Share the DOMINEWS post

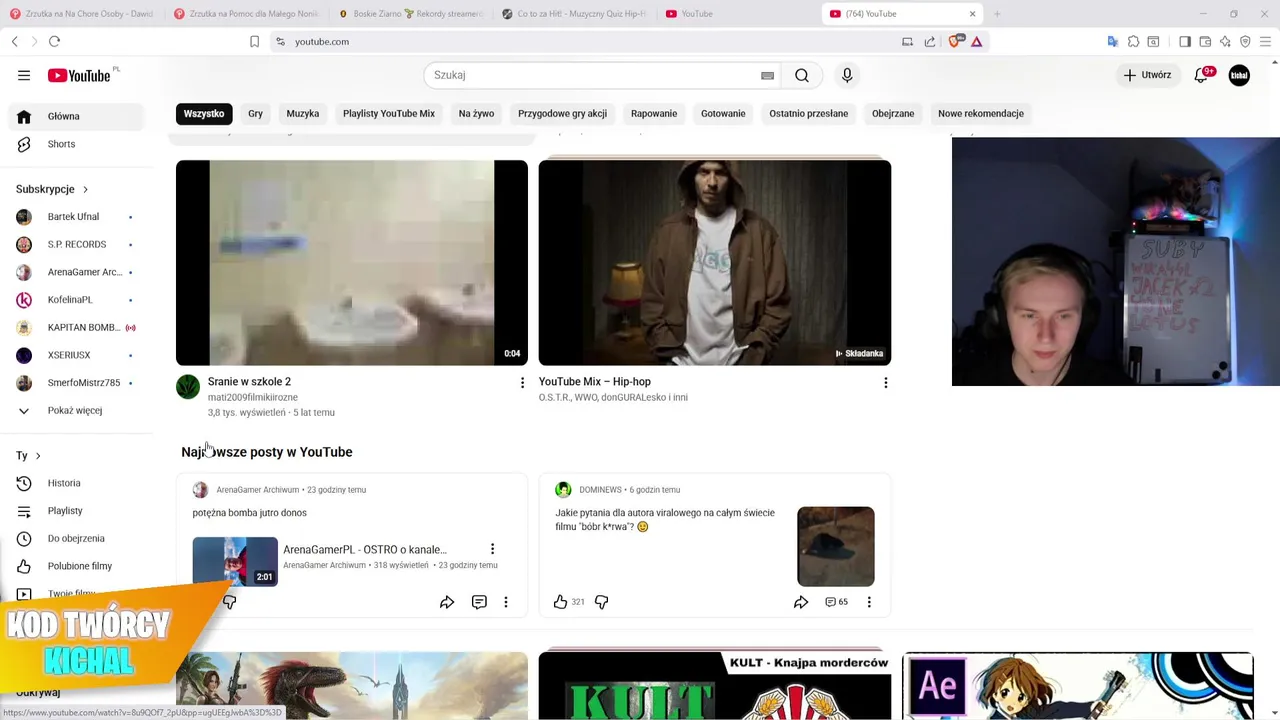coord(801,602)
